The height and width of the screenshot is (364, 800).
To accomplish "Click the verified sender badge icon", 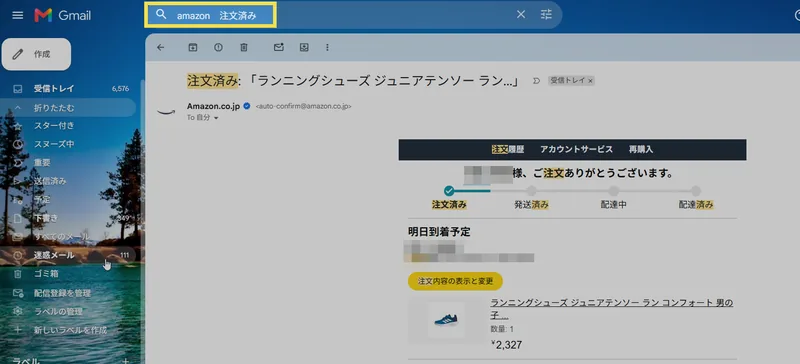I will [x=246, y=106].
